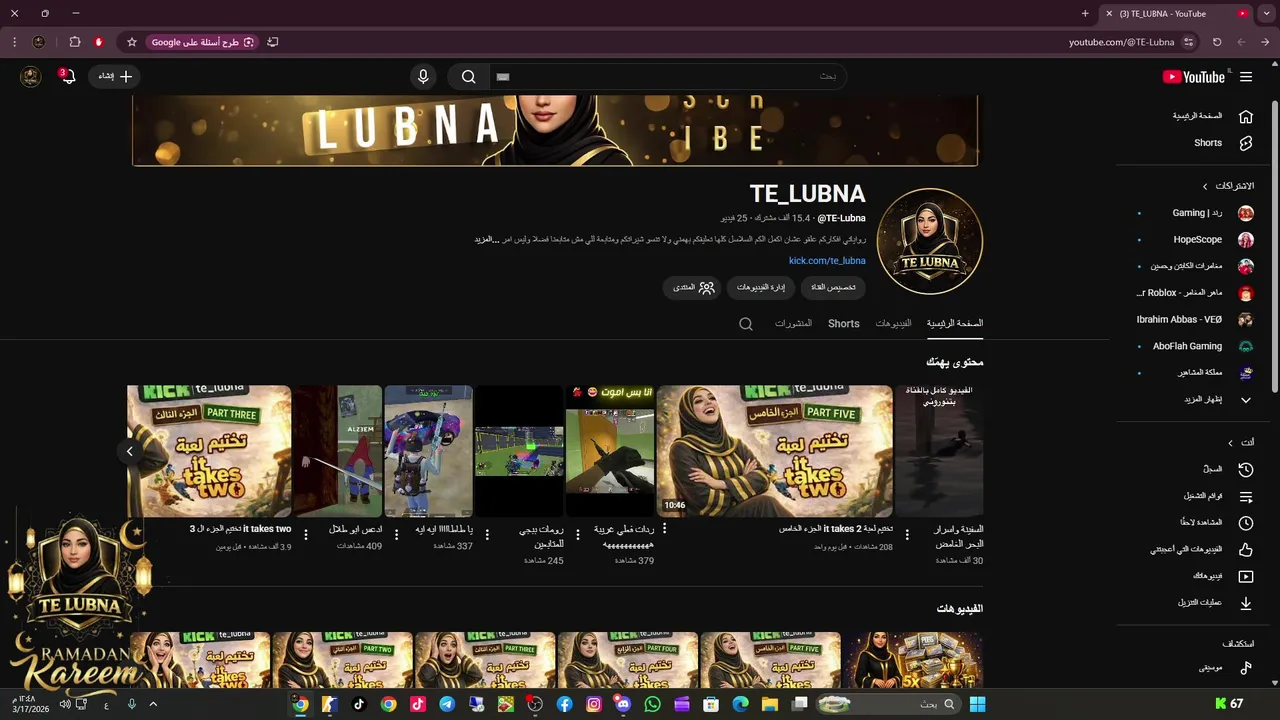Open the Windows Start menu
1280x720 pixels.
pyautogui.click(x=977, y=705)
